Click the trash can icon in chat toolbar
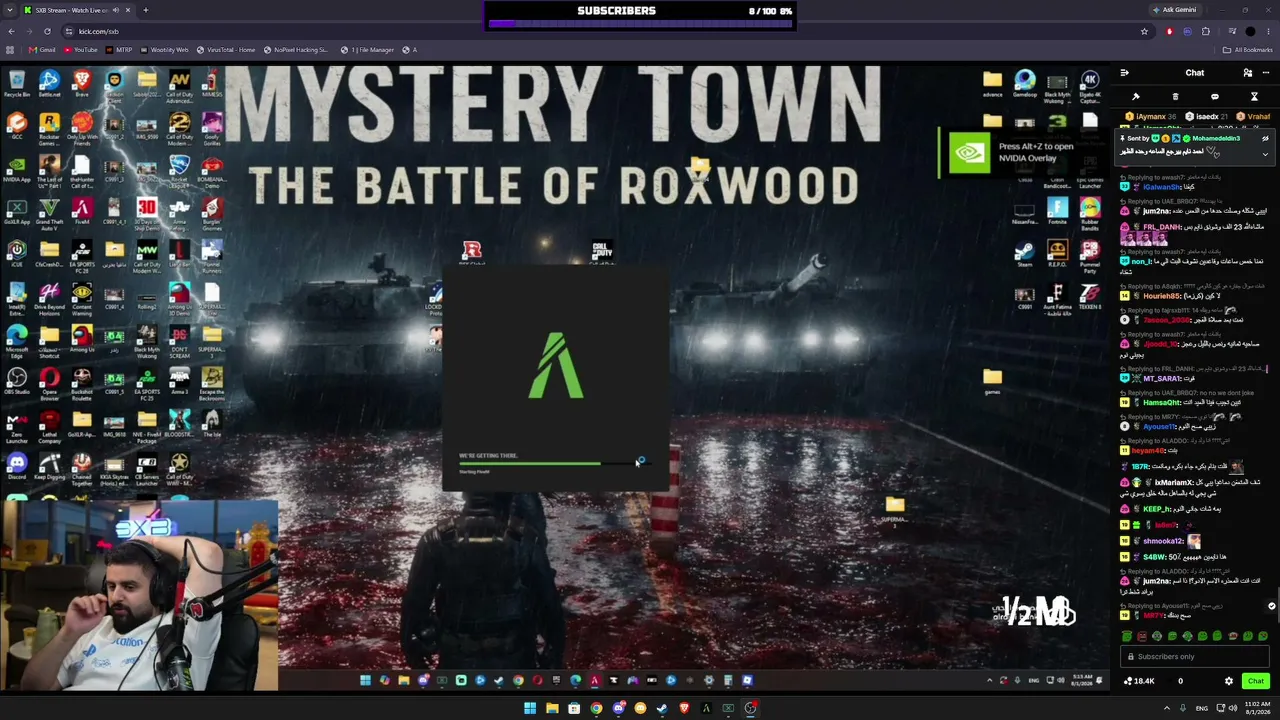The image size is (1280, 720). coord(1175,97)
